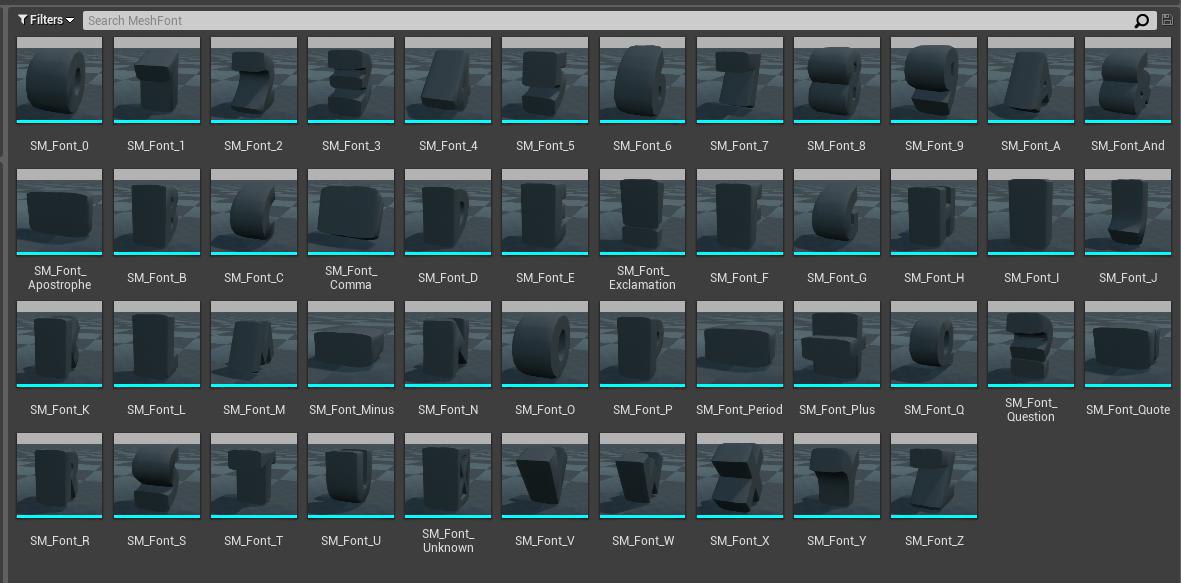Select the SM_Font_8 mesh thumbnail
Screen dimensions: 1181x583
point(837,80)
